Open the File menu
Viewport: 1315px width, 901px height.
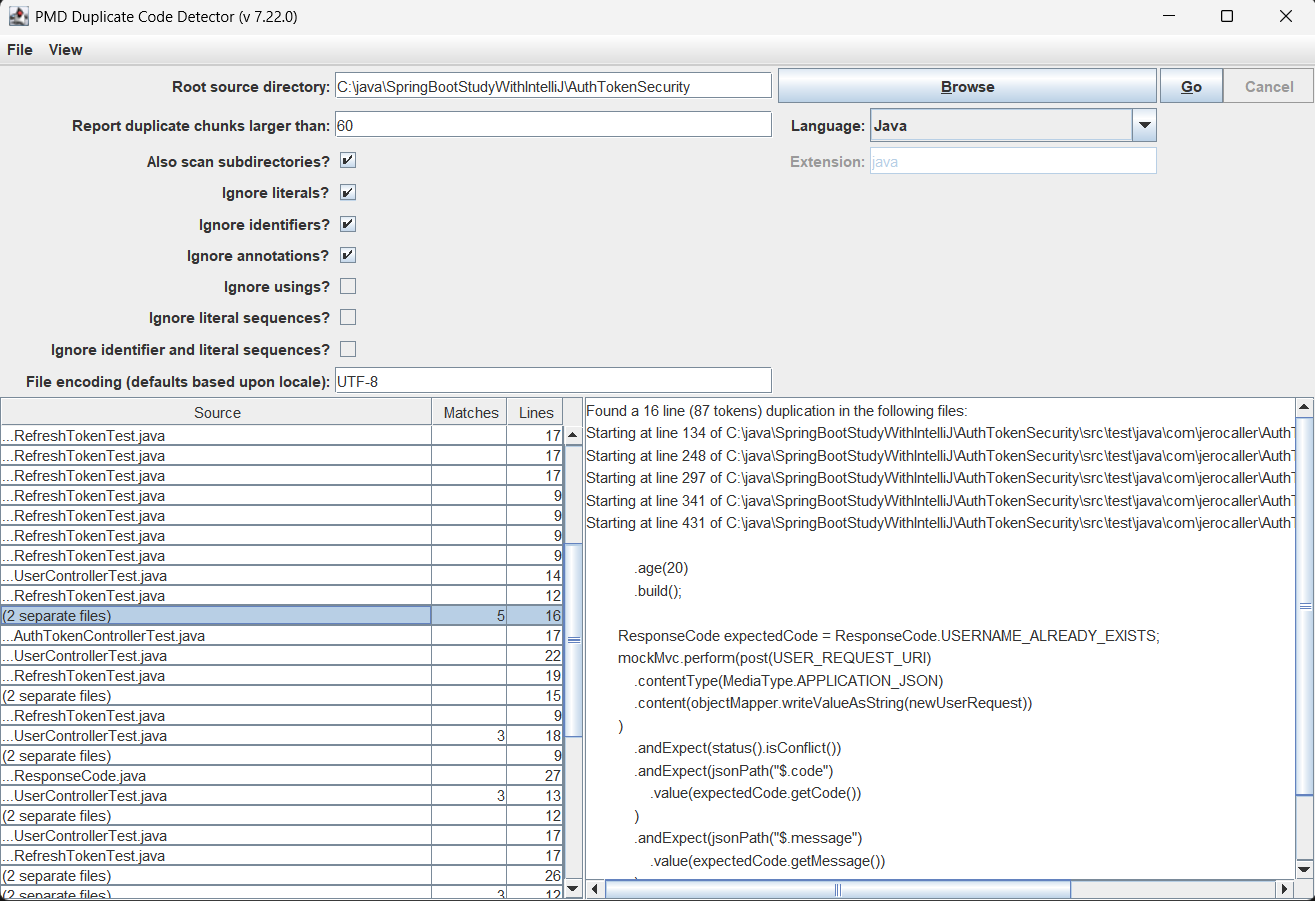click(x=20, y=50)
